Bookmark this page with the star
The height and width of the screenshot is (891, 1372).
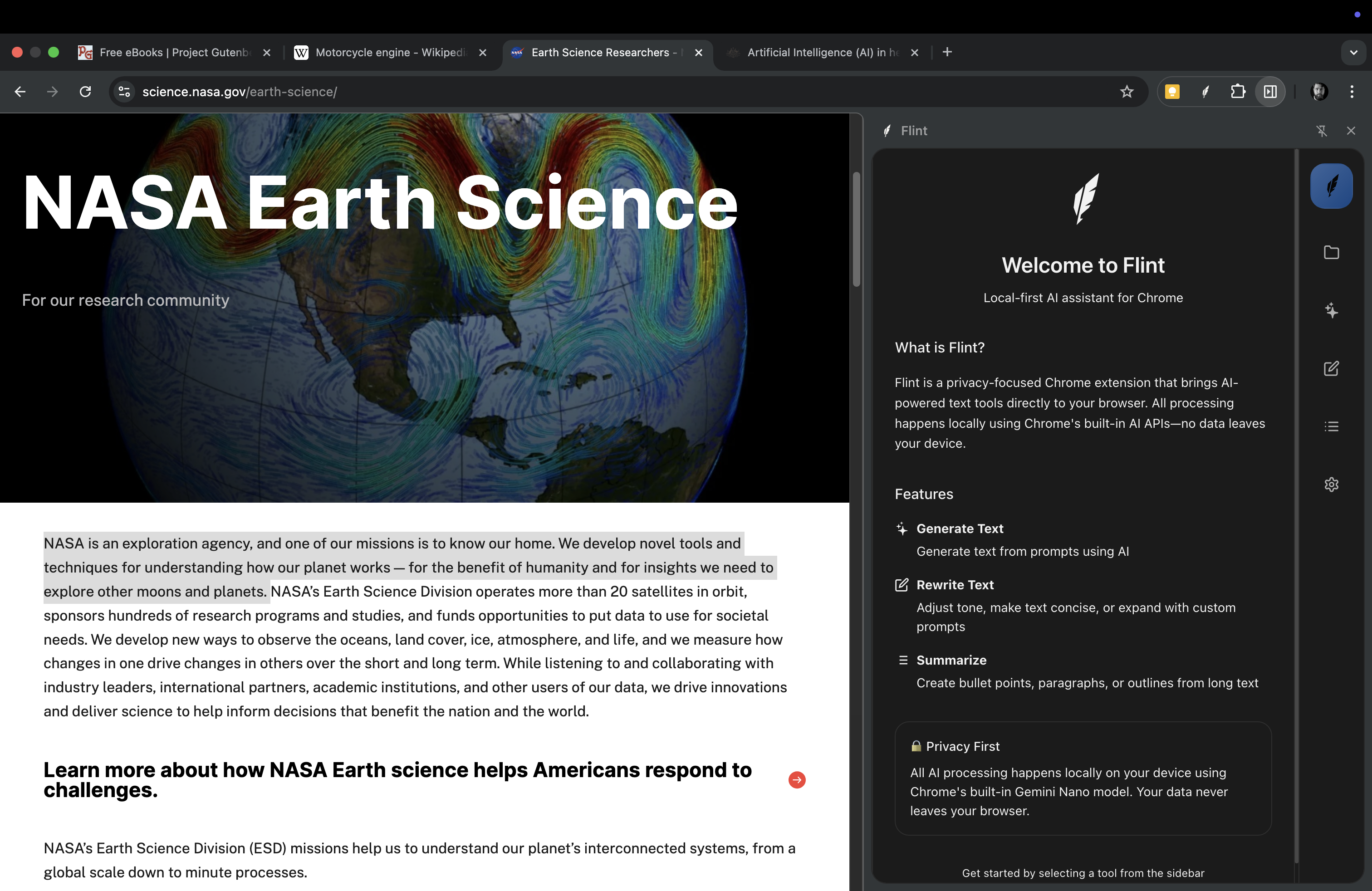point(1127,92)
